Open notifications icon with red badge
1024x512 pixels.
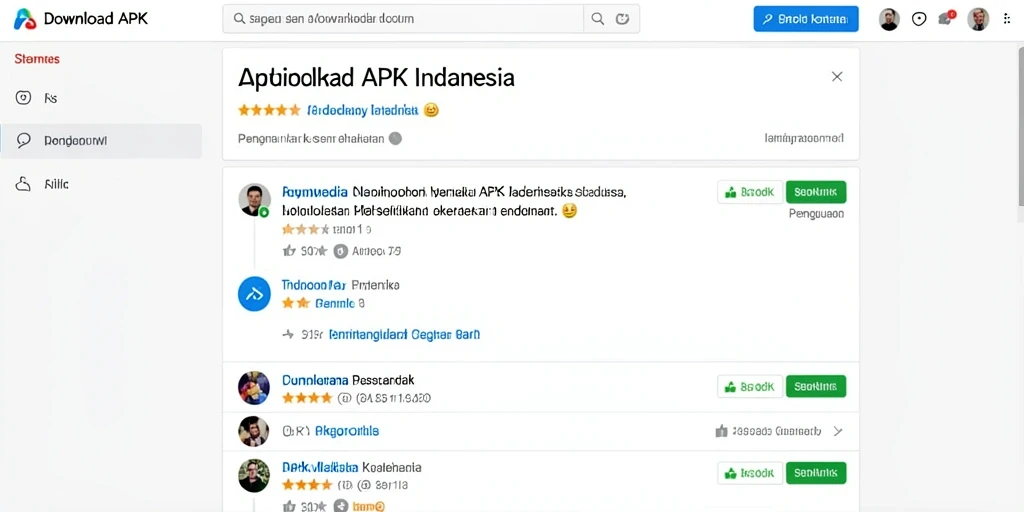click(946, 18)
